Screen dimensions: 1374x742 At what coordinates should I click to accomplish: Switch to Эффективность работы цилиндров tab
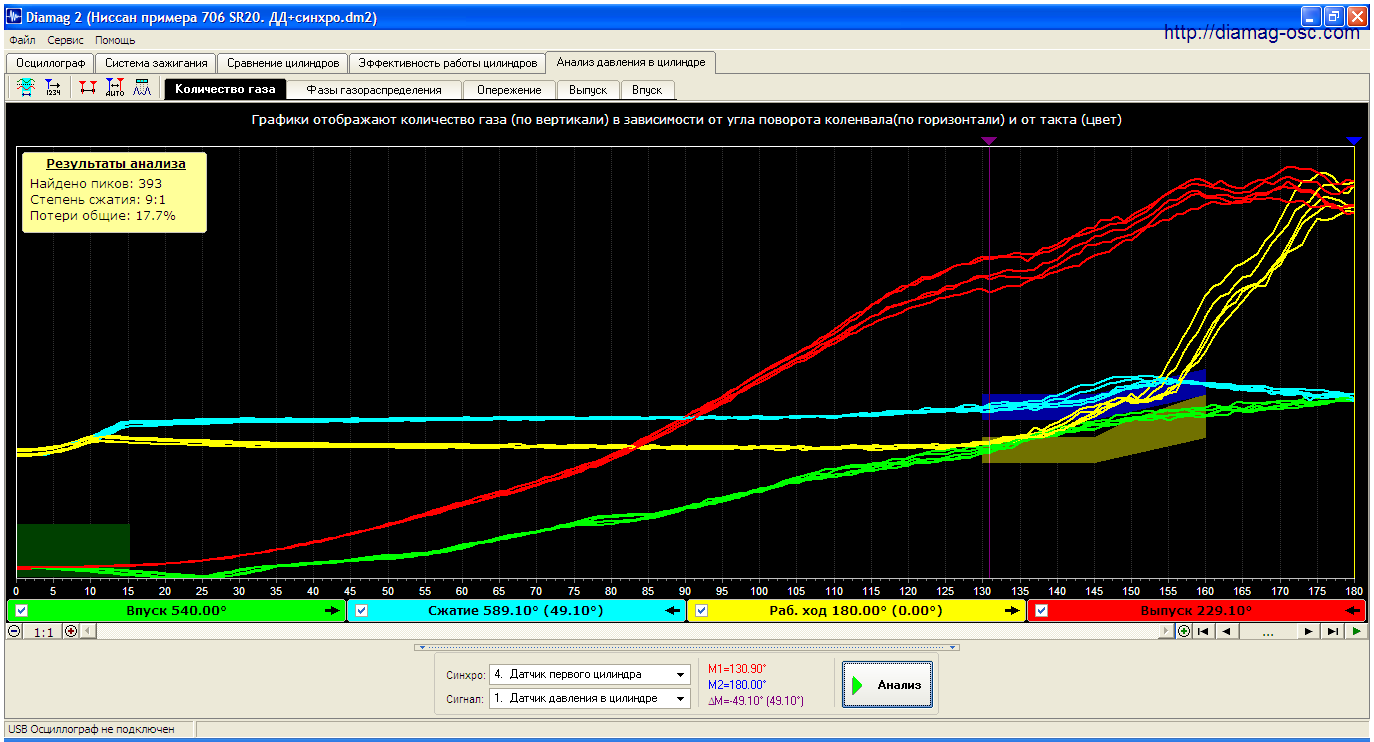pos(449,63)
